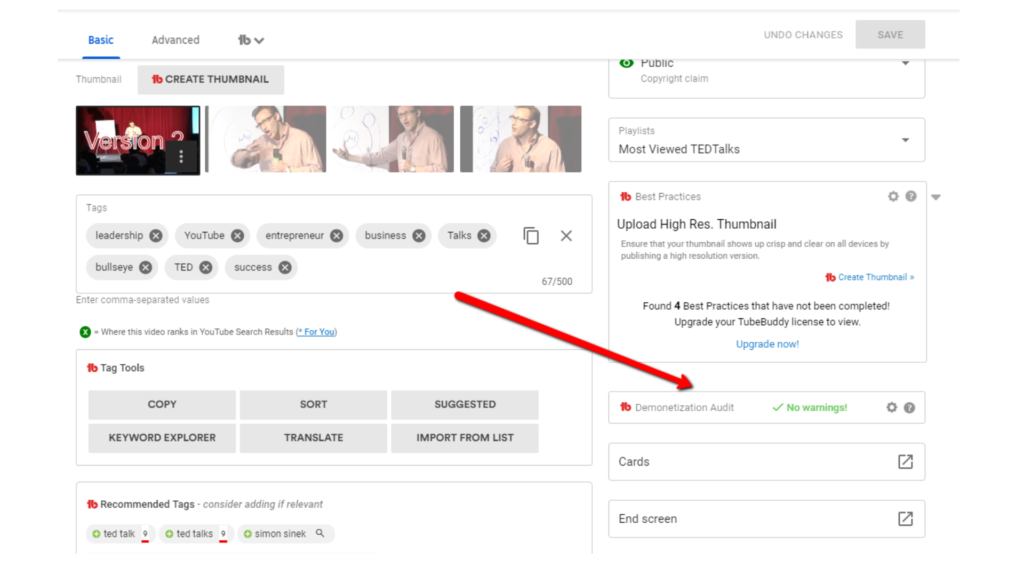The width and height of the screenshot is (1024, 576).
Task: Collapse the Best Practices panel arrow
Action: coord(936,197)
